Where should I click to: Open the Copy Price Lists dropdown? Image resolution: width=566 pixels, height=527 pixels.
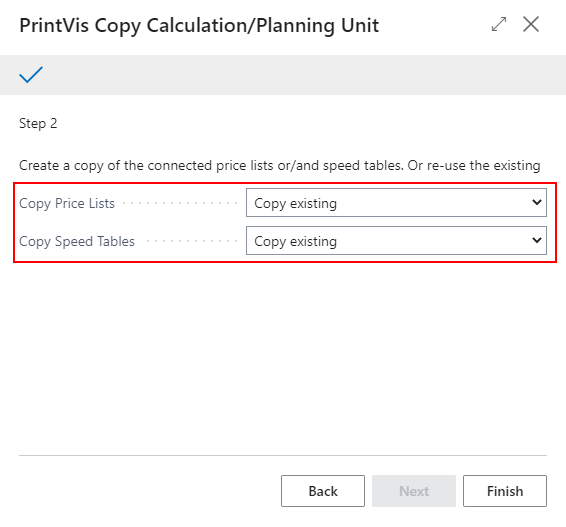pos(396,202)
